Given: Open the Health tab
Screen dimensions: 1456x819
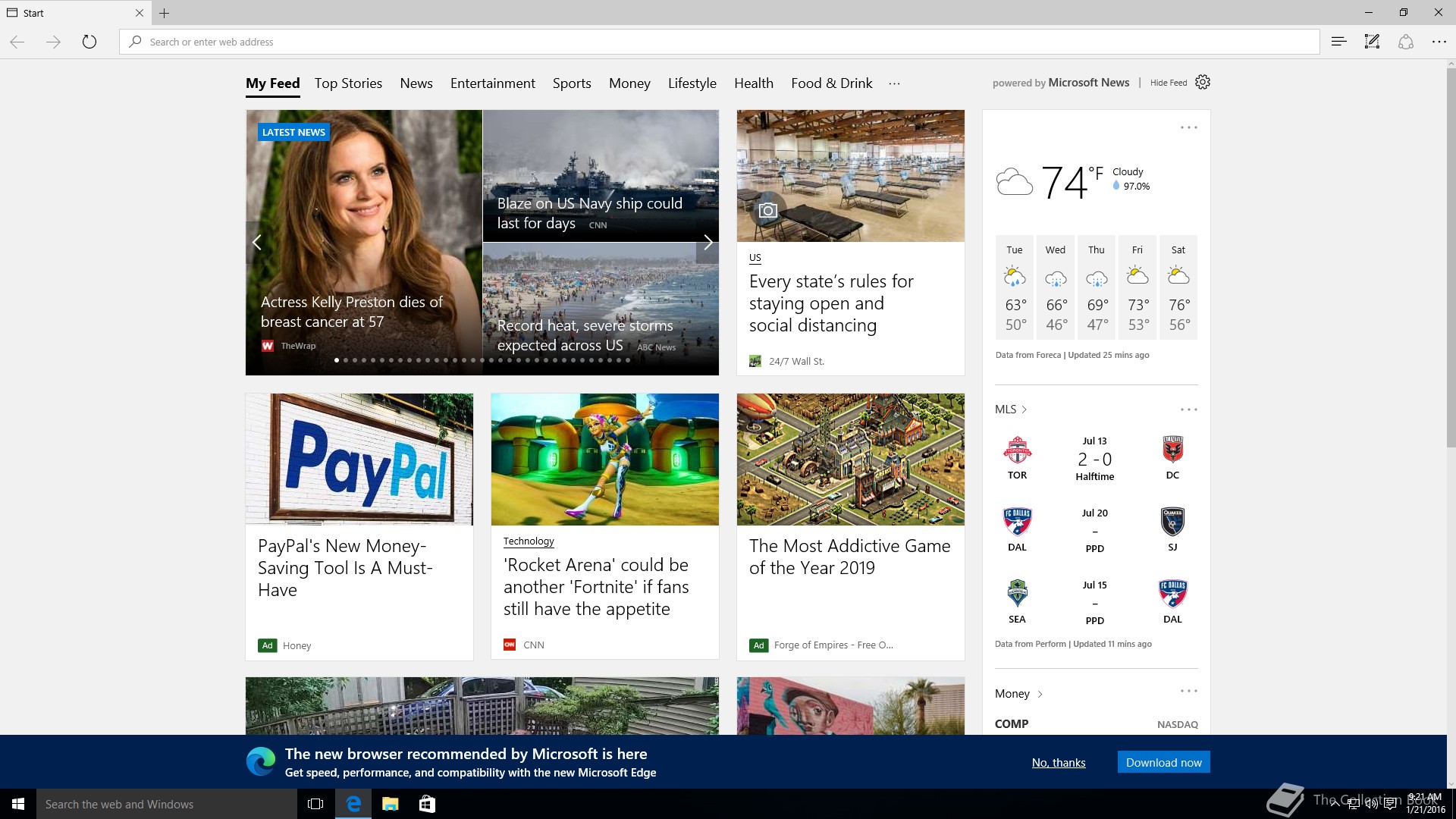Looking at the screenshot, I should coord(754,83).
